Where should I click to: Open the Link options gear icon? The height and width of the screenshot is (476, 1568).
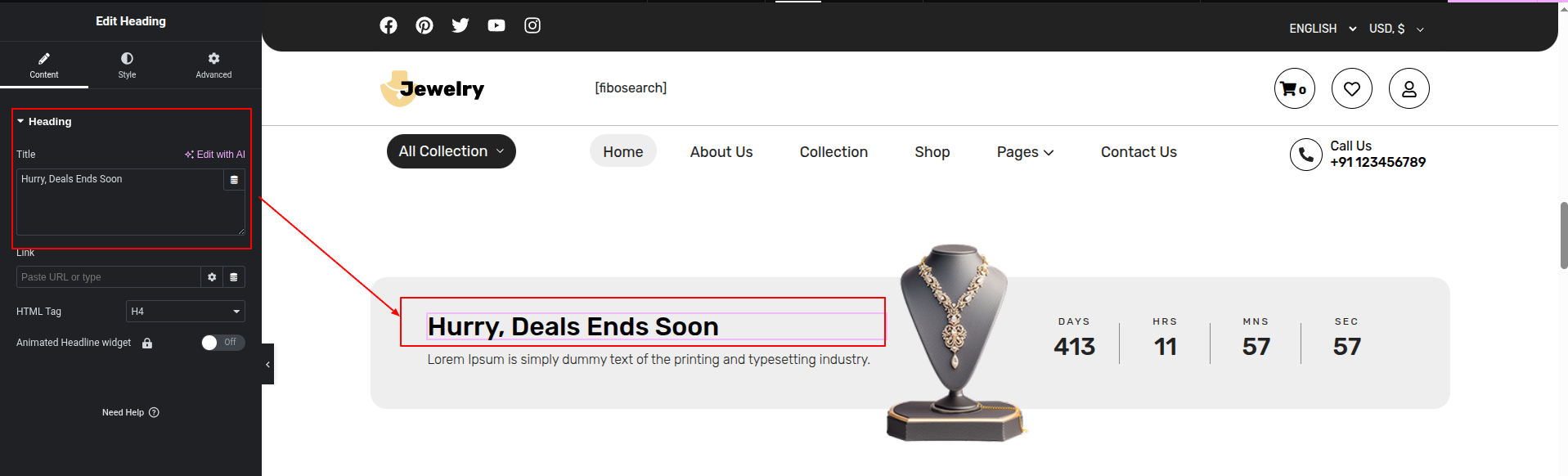[x=212, y=277]
